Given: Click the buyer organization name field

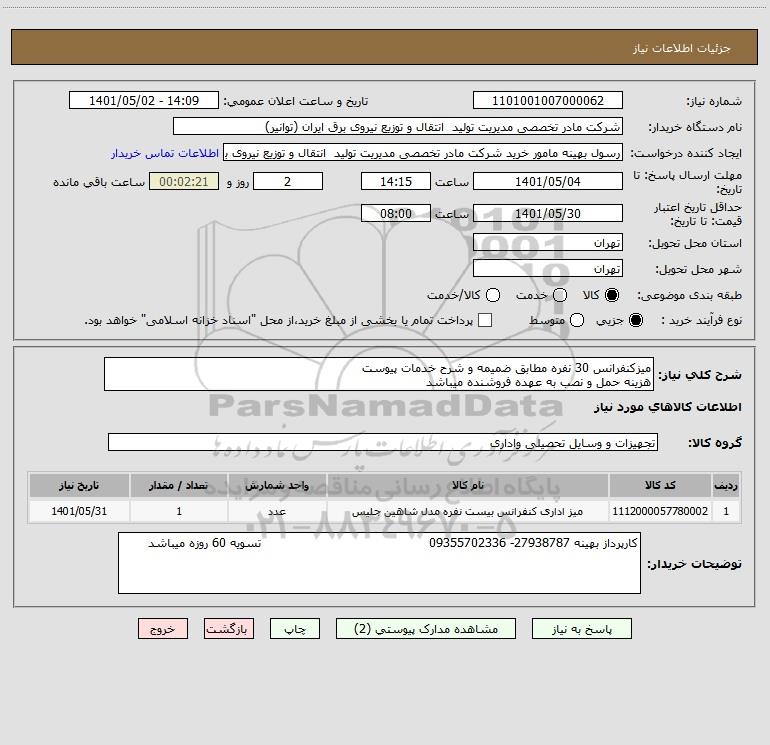Looking at the screenshot, I should click(398, 126).
